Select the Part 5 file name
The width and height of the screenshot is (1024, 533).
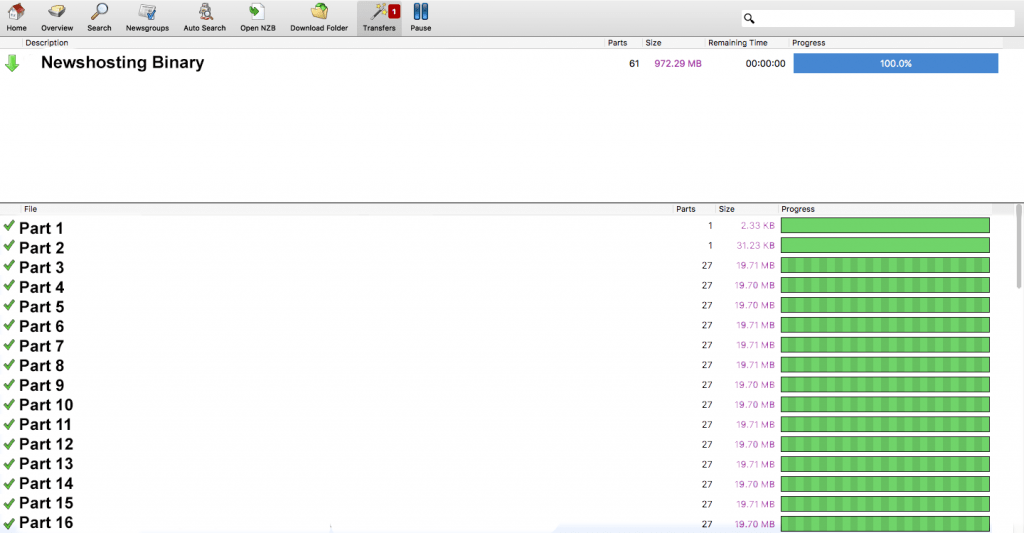pyautogui.click(x=41, y=306)
